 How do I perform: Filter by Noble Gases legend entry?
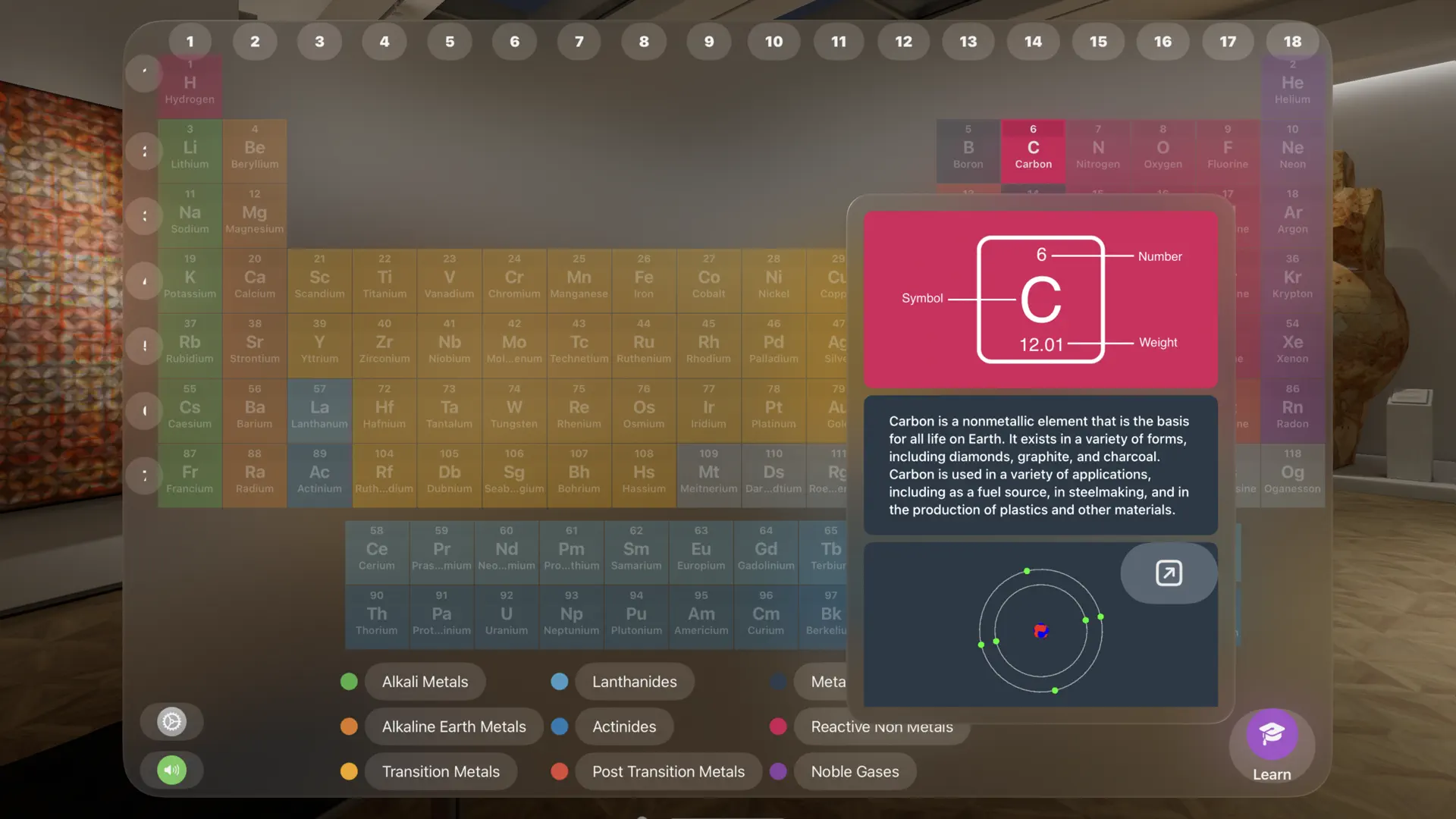855,771
